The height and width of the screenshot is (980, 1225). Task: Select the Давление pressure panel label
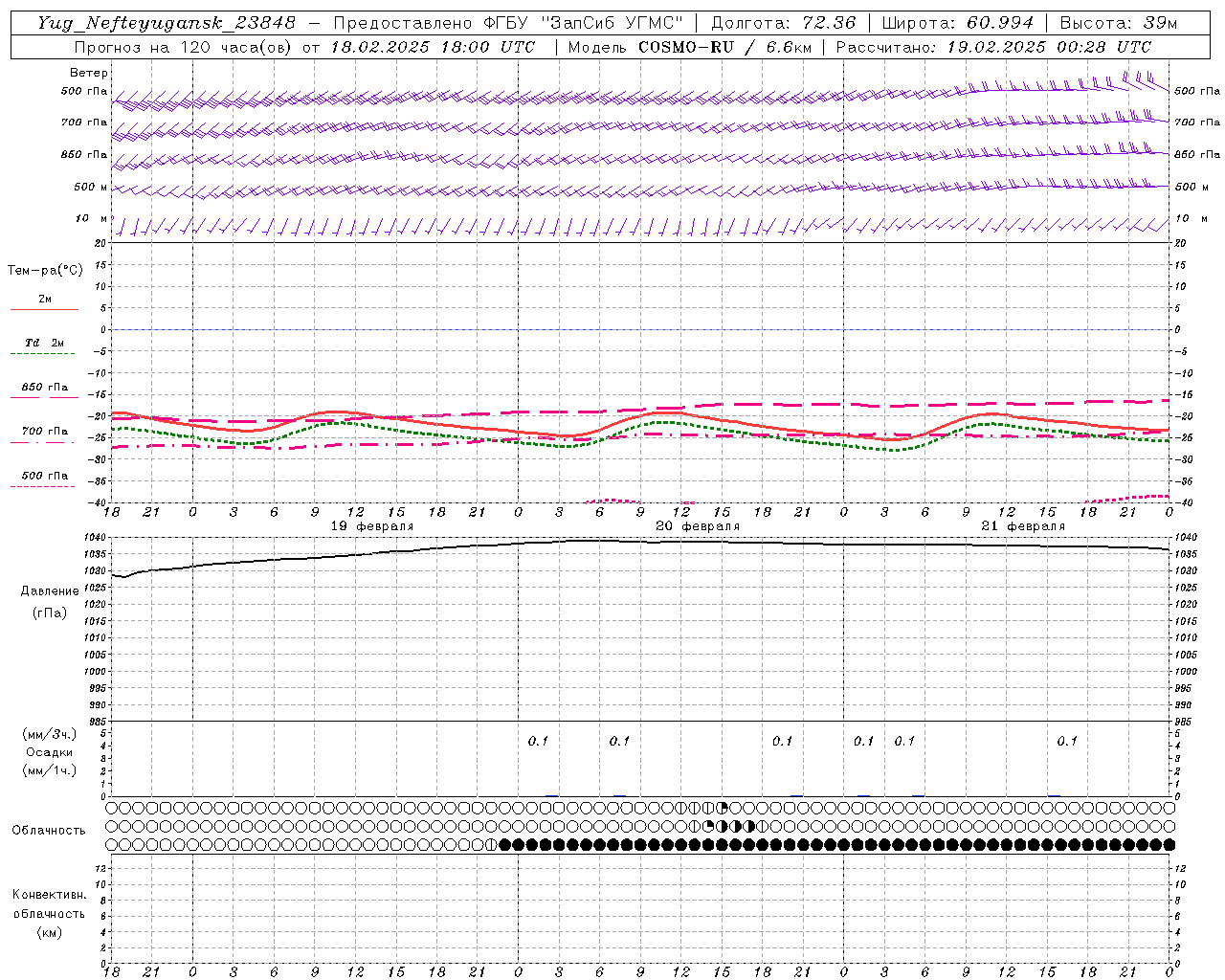point(50,591)
